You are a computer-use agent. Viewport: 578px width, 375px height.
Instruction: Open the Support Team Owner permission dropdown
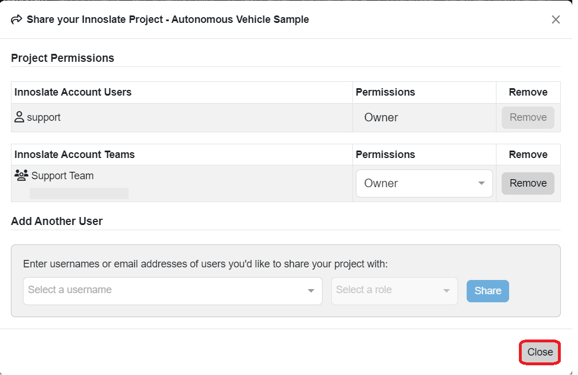click(x=424, y=183)
